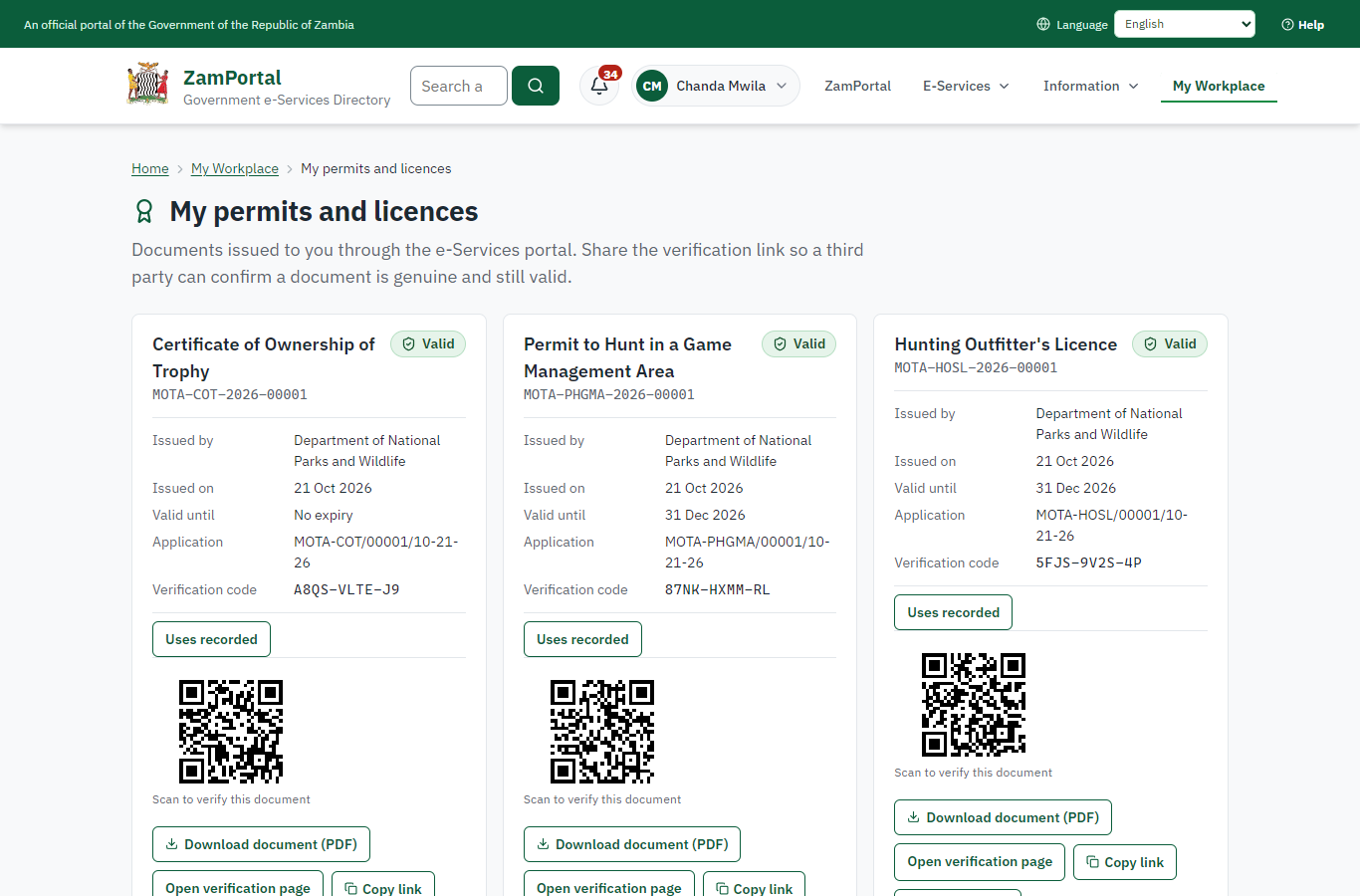Screen dimensions: 1360x896
Task: Open the ZamPortal nav item
Action: pyautogui.click(x=857, y=86)
